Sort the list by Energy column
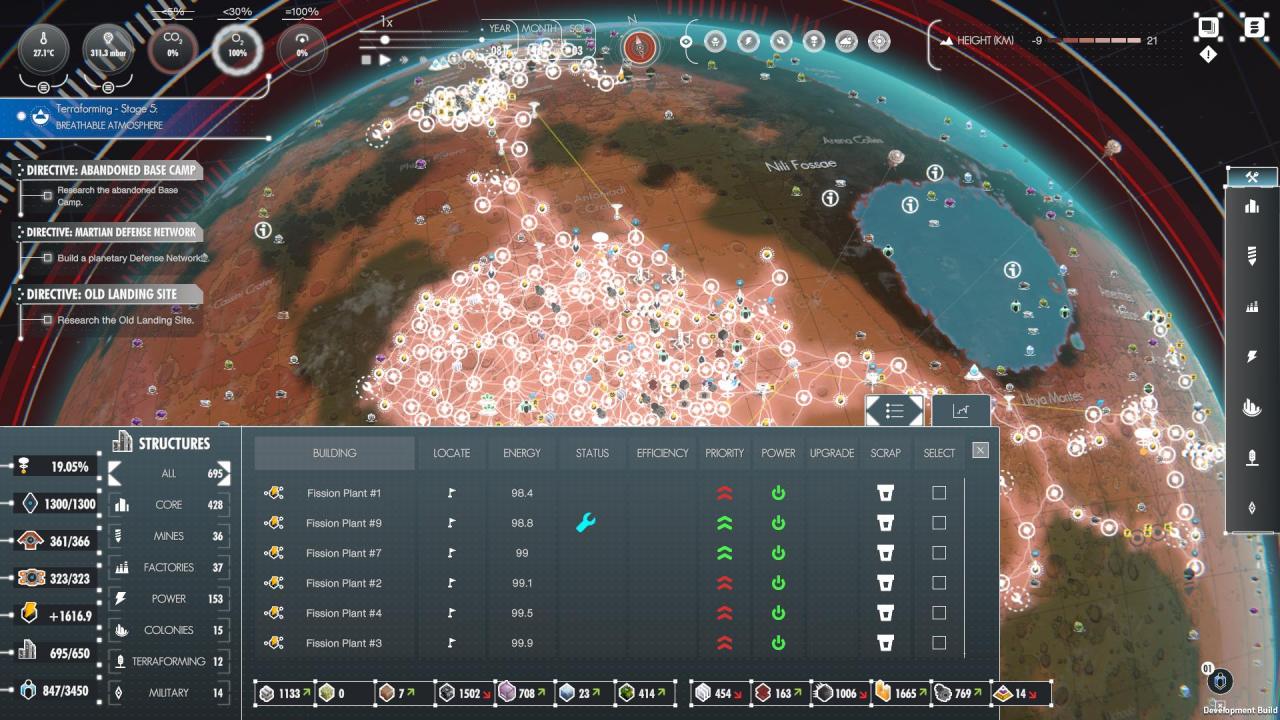The width and height of the screenshot is (1280, 720). 521,453
